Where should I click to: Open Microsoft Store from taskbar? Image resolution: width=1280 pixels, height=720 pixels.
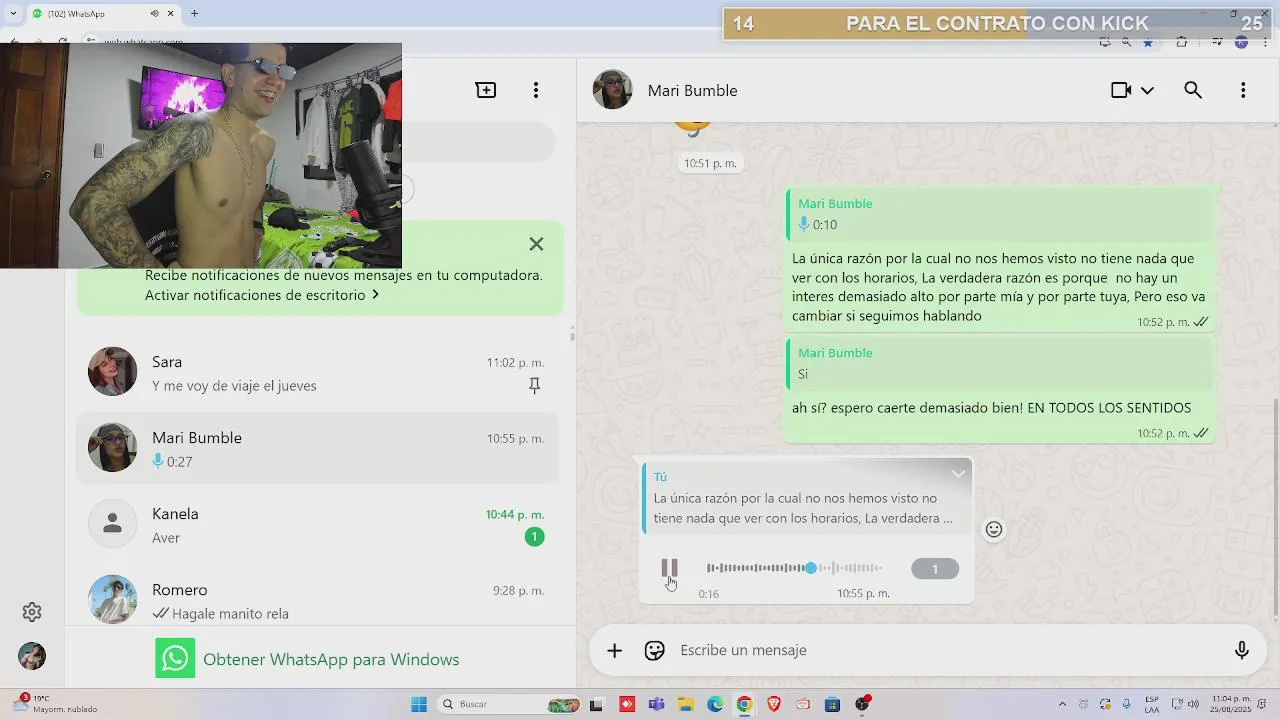pyautogui.click(x=832, y=704)
